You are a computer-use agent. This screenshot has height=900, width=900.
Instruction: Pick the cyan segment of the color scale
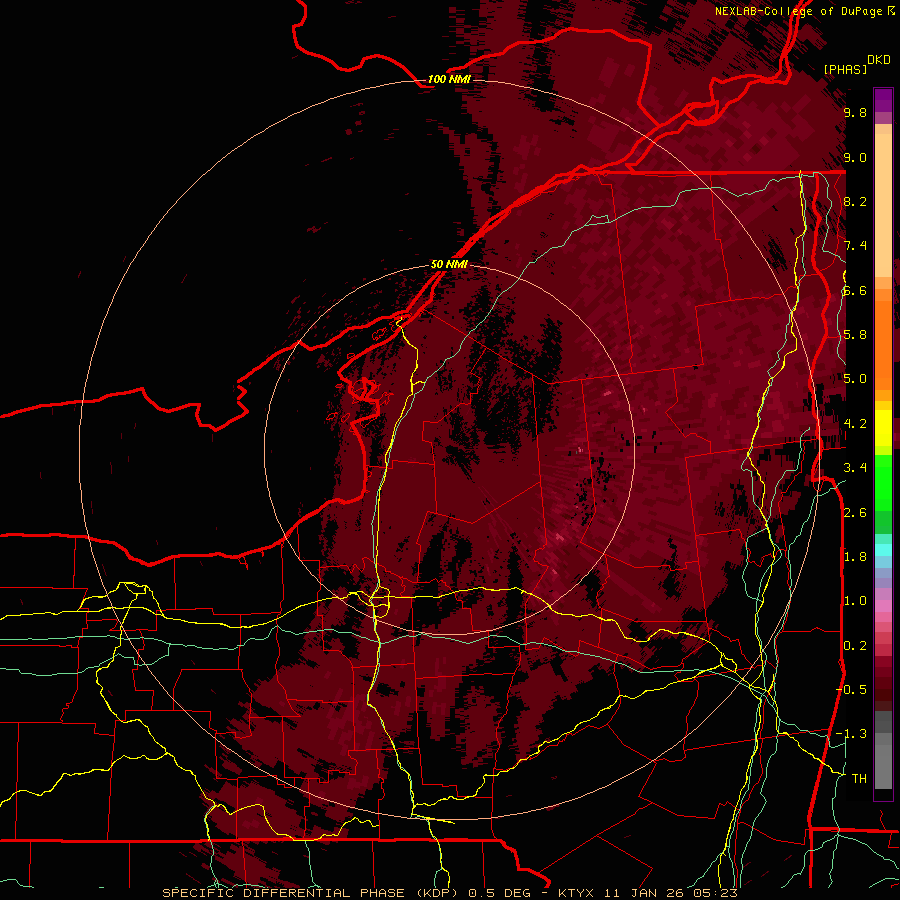pyautogui.click(x=883, y=550)
